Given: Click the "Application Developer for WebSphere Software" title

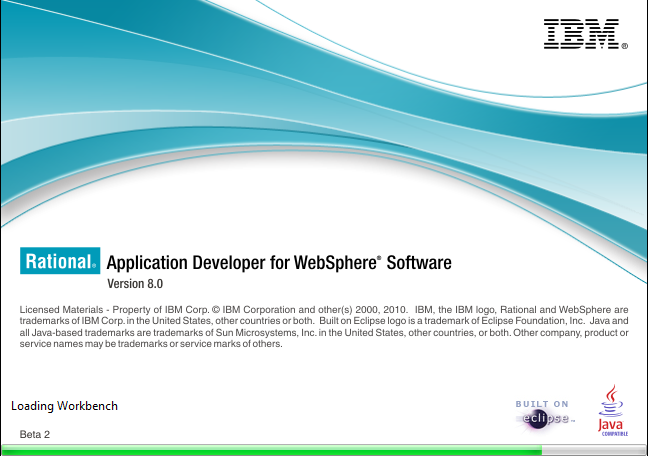Looking at the screenshot, I should pos(279,263).
